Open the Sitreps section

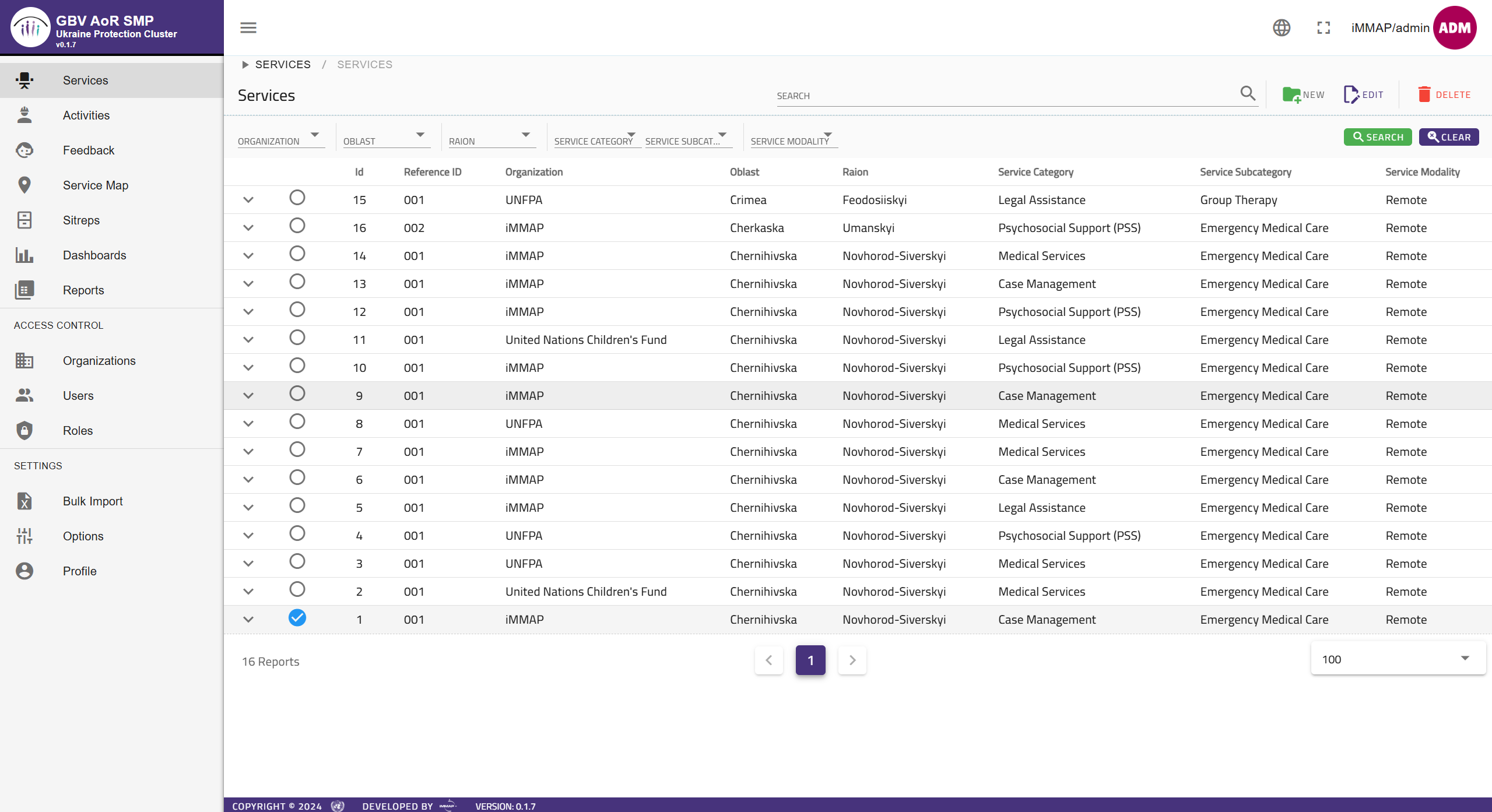81,220
